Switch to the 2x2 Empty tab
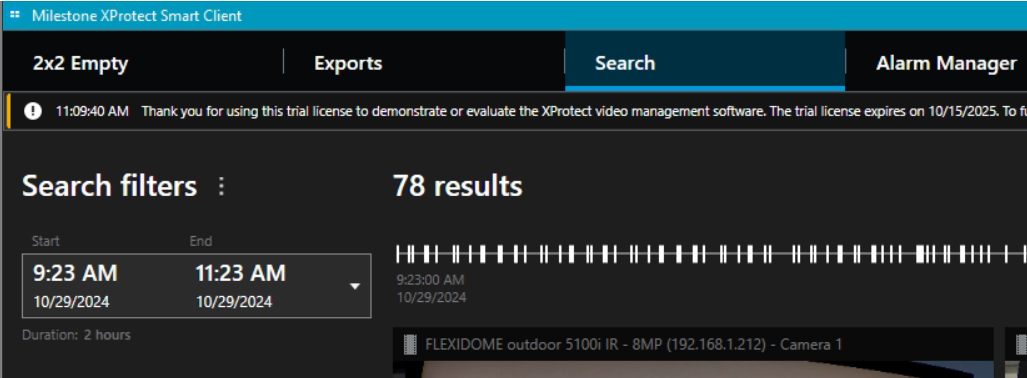1027x378 pixels. coord(81,64)
